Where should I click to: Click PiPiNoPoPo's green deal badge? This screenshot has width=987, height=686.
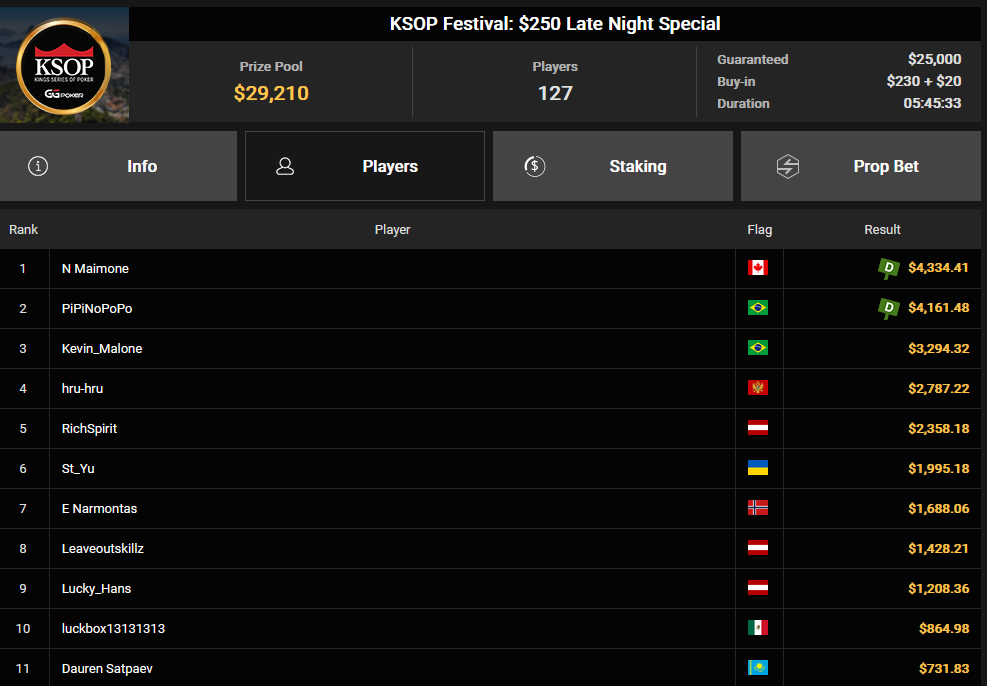(x=889, y=308)
